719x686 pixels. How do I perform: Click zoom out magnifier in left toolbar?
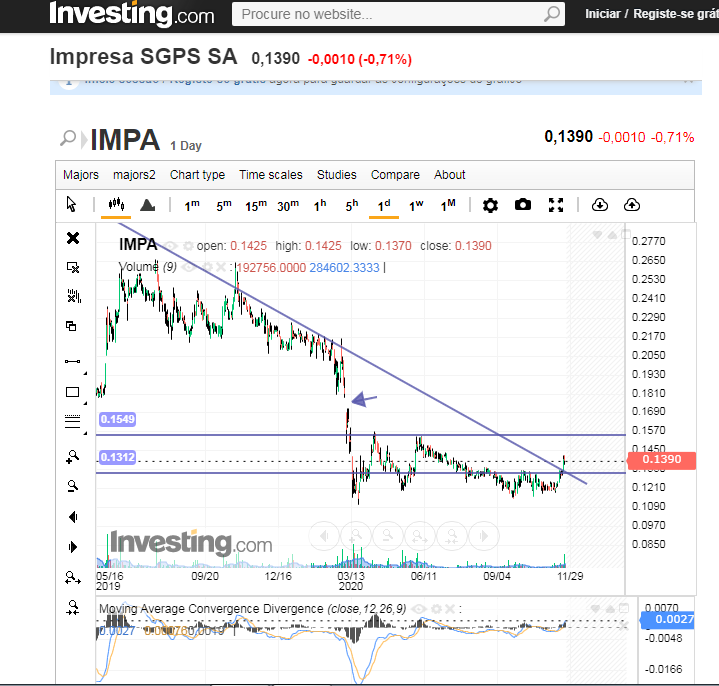(72, 486)
